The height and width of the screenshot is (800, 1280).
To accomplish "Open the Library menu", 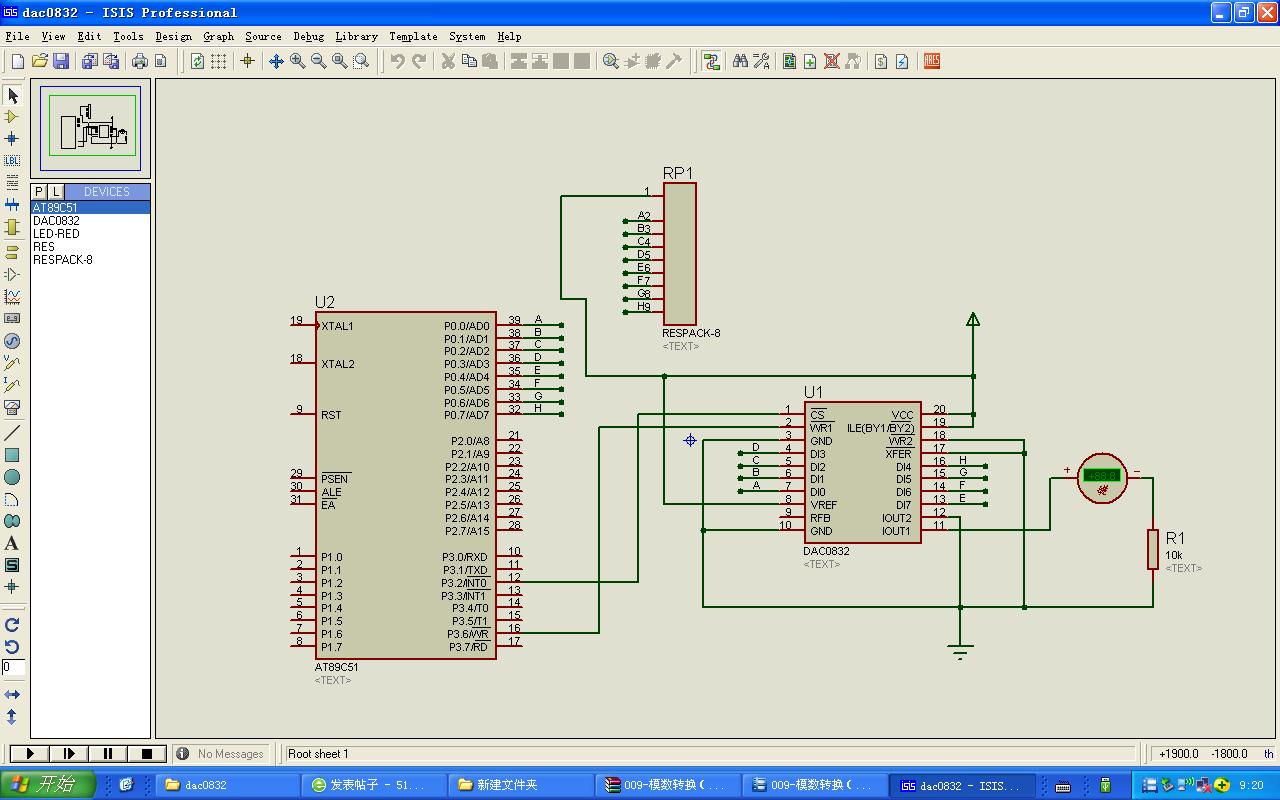I will pos(356,36).
